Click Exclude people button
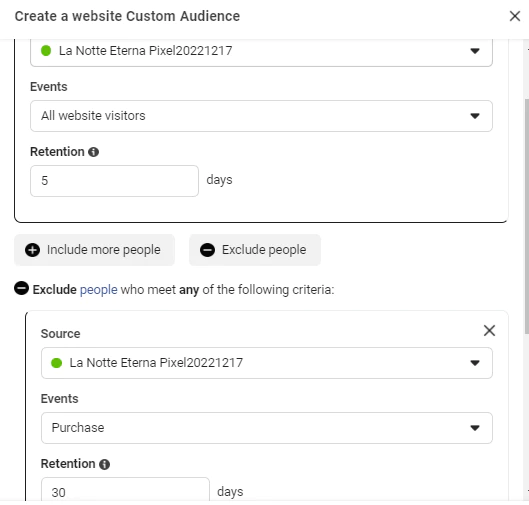 point(255,250)
